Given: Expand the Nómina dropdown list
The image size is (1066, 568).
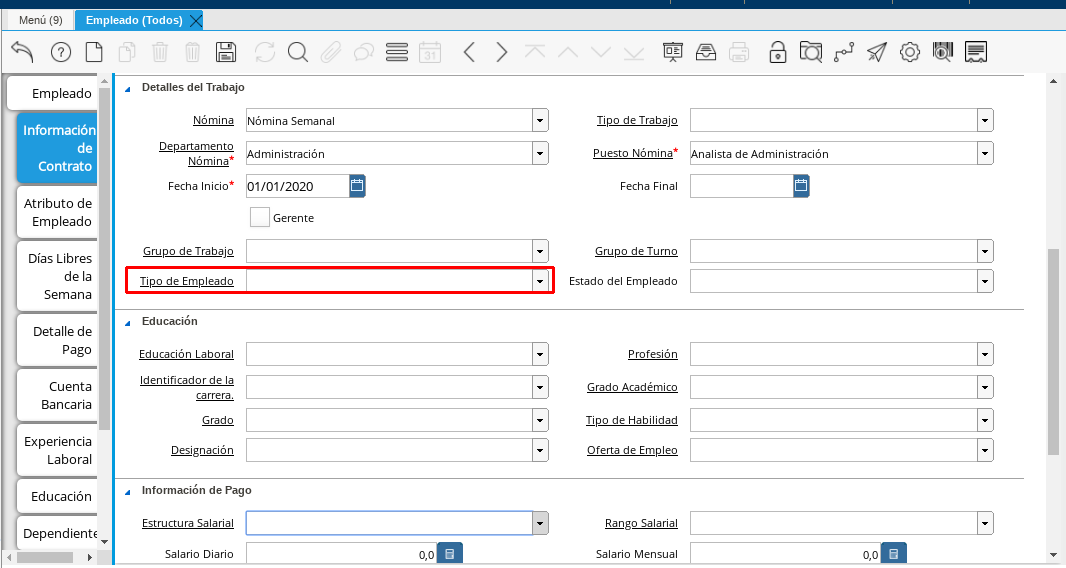Looking at the screenshot, I should [x=540, y=121].
